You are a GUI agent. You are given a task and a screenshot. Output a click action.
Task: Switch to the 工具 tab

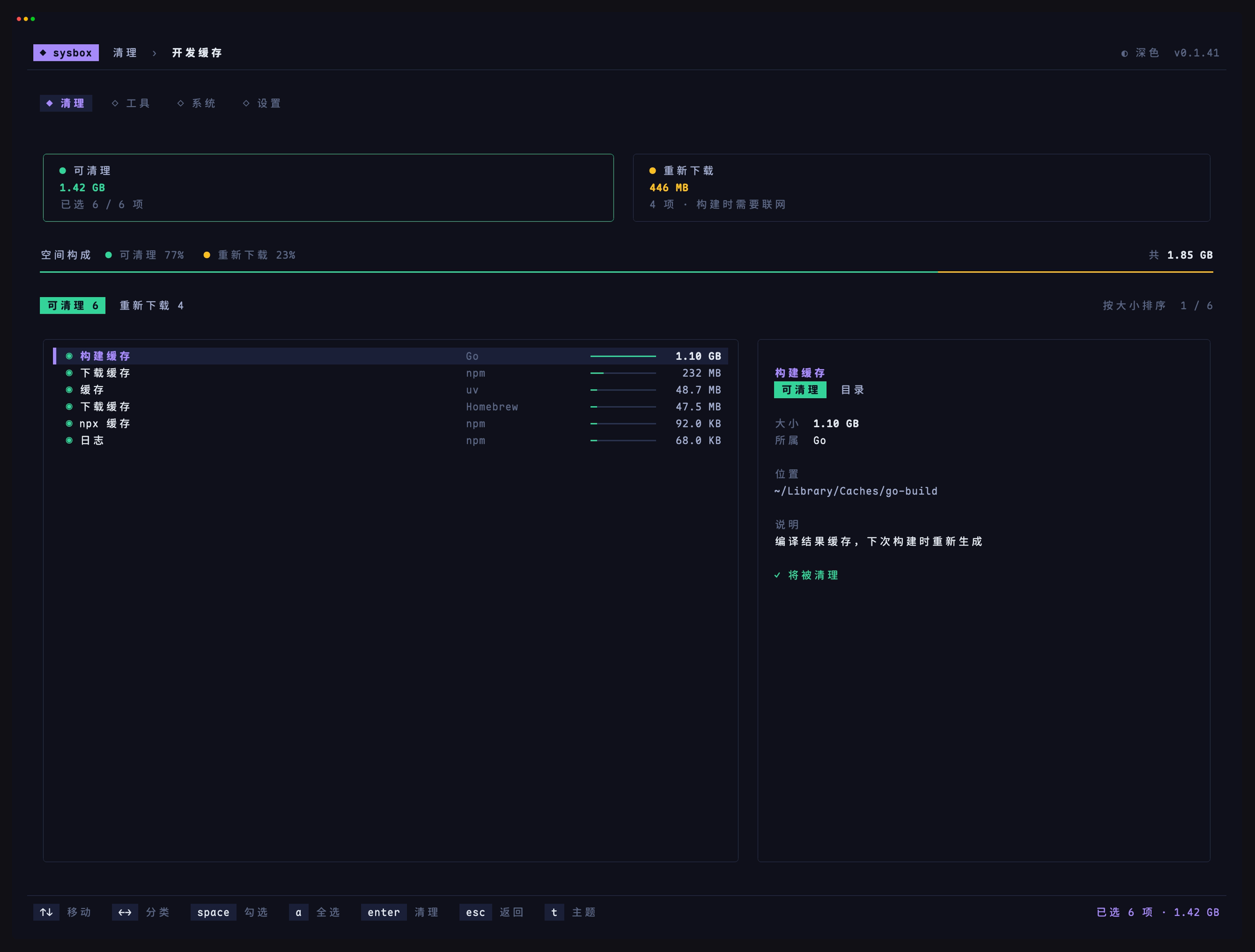pos(131,103)
